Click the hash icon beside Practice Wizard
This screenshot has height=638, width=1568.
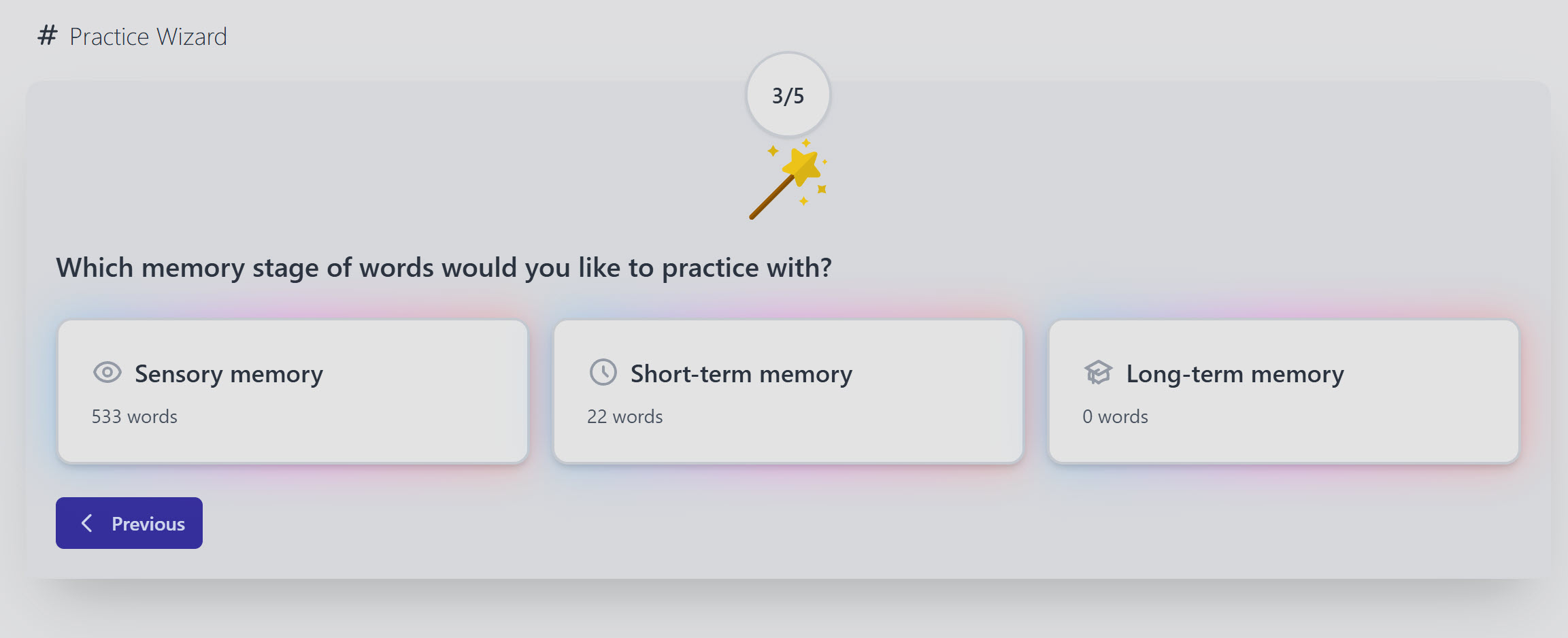click(47, 35)
